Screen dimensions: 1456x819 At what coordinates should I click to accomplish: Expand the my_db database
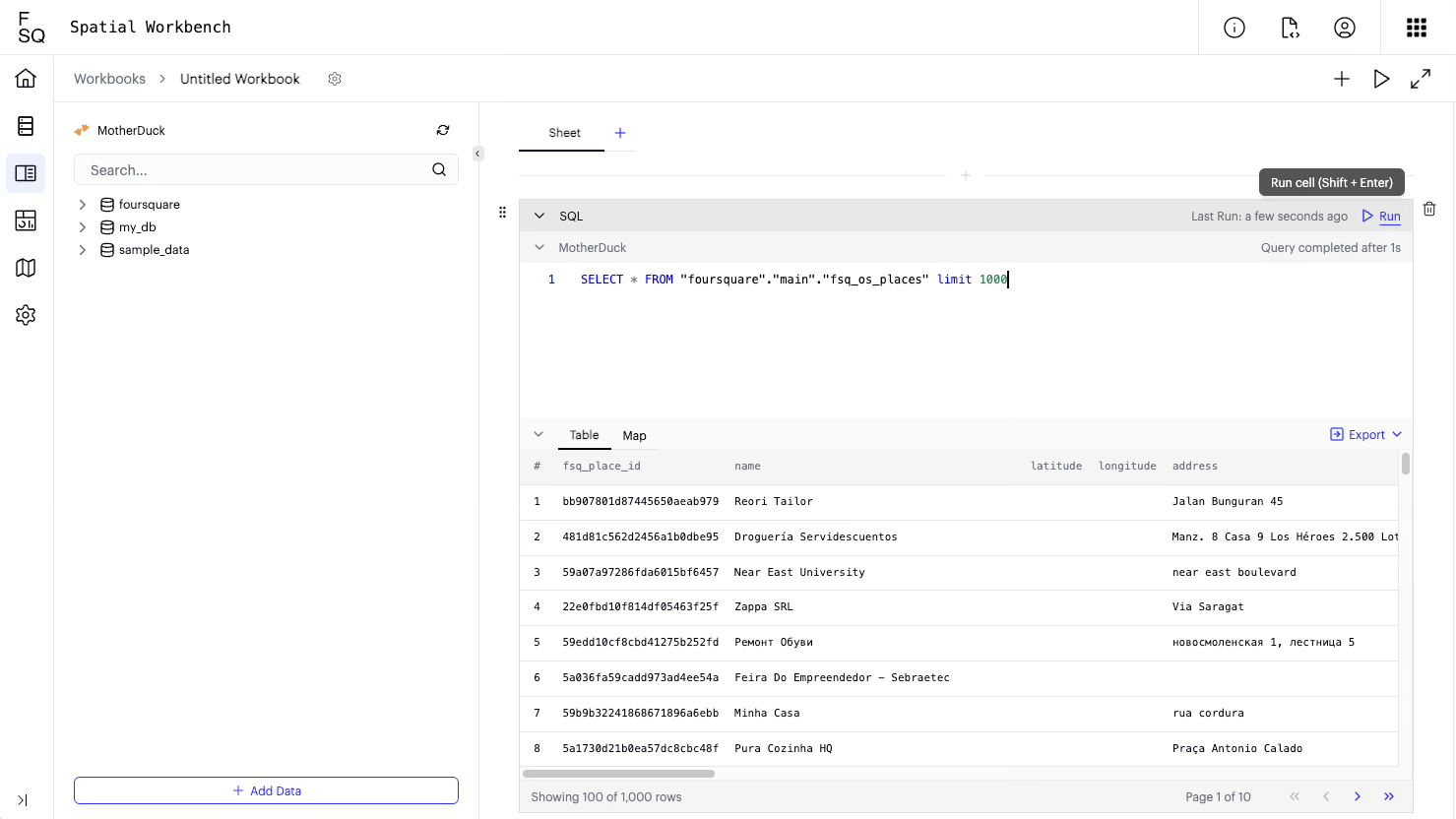[x=83, y=227]
